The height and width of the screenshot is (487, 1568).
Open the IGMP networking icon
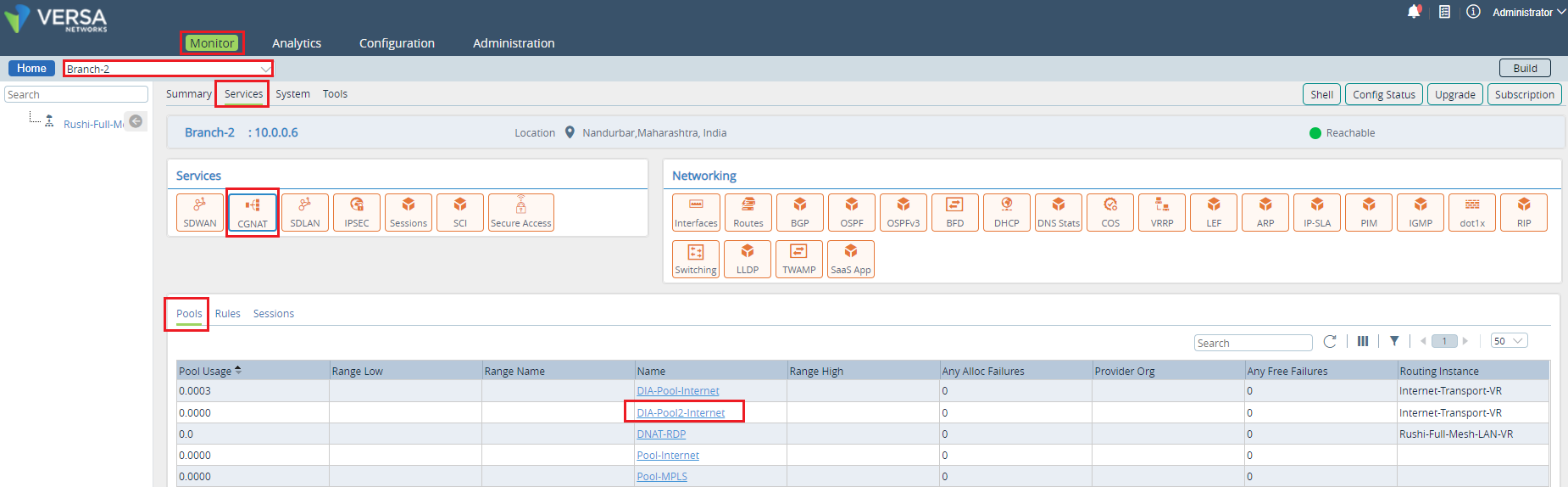(1421, 212)
